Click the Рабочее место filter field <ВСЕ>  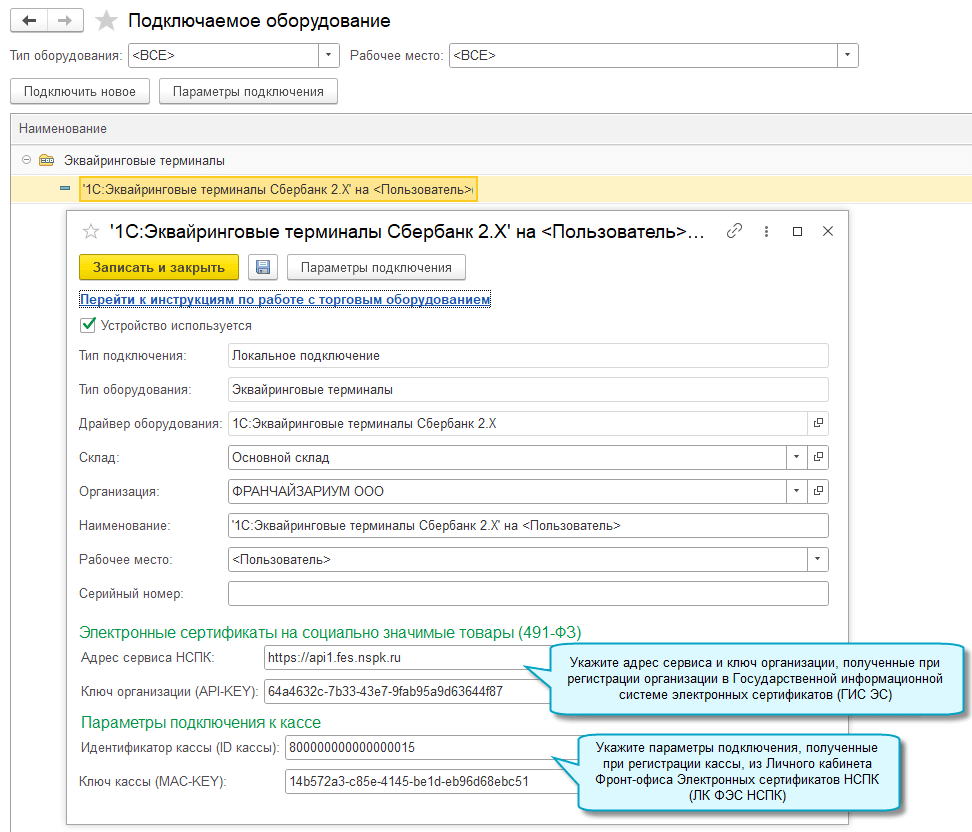tap(643, 55)
